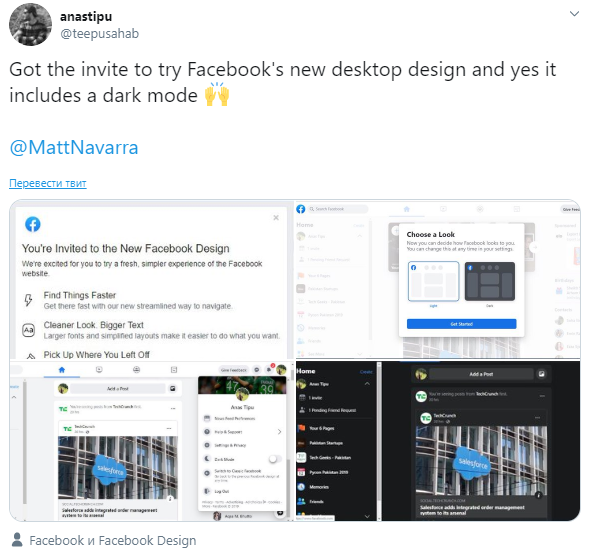Close the New Facebook Design invite dialog

(x=276, y=218)
